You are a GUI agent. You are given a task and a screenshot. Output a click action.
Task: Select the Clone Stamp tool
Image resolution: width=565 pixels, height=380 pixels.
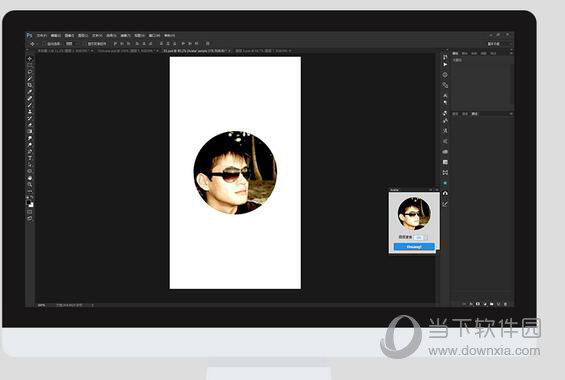tap(30, 112)
